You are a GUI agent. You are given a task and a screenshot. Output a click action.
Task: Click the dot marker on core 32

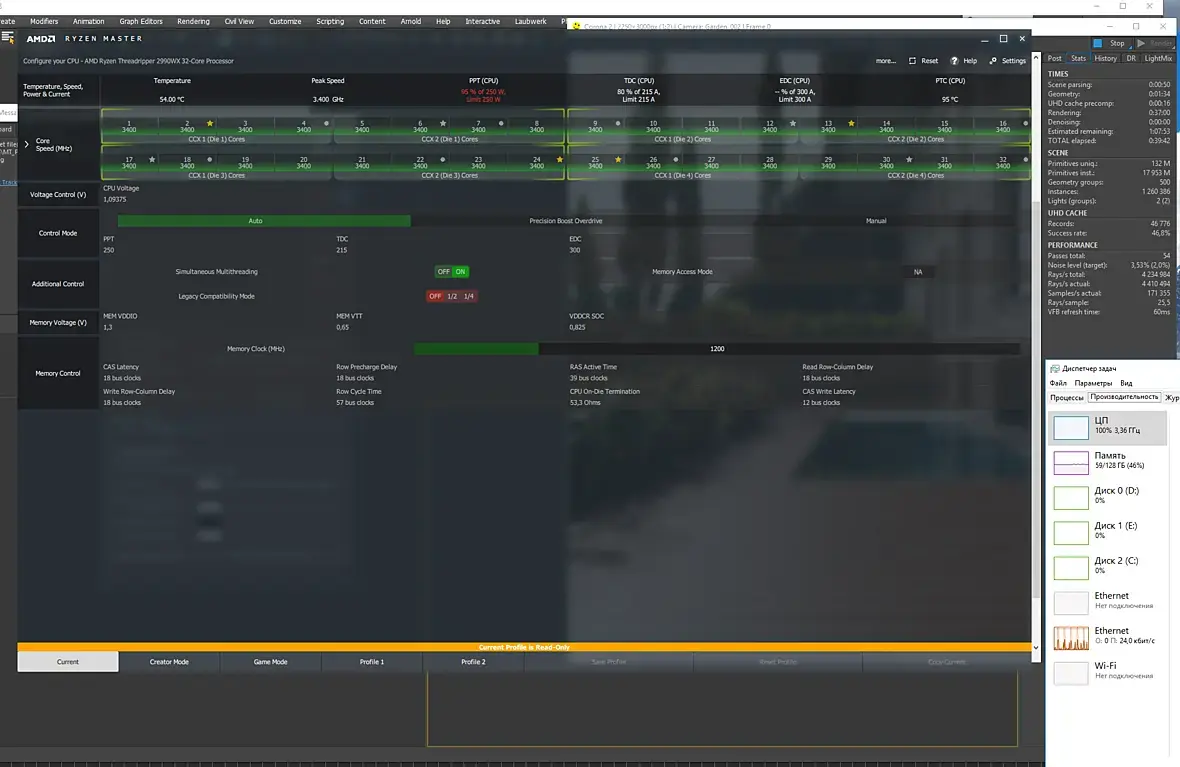[x=1025, y=160]
